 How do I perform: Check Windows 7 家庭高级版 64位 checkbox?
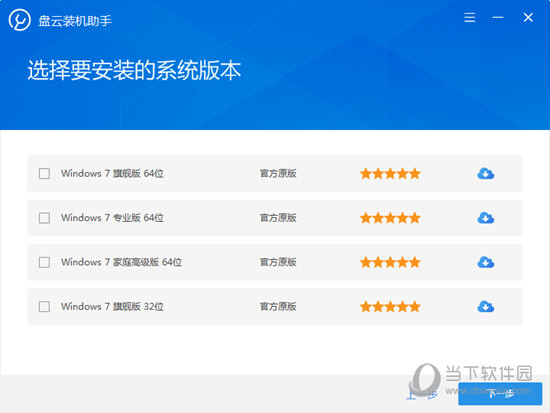44,262
